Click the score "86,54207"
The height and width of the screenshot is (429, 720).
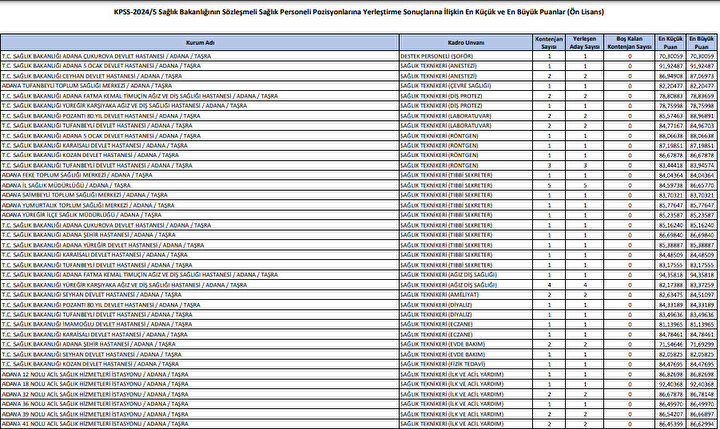point(670,414)
